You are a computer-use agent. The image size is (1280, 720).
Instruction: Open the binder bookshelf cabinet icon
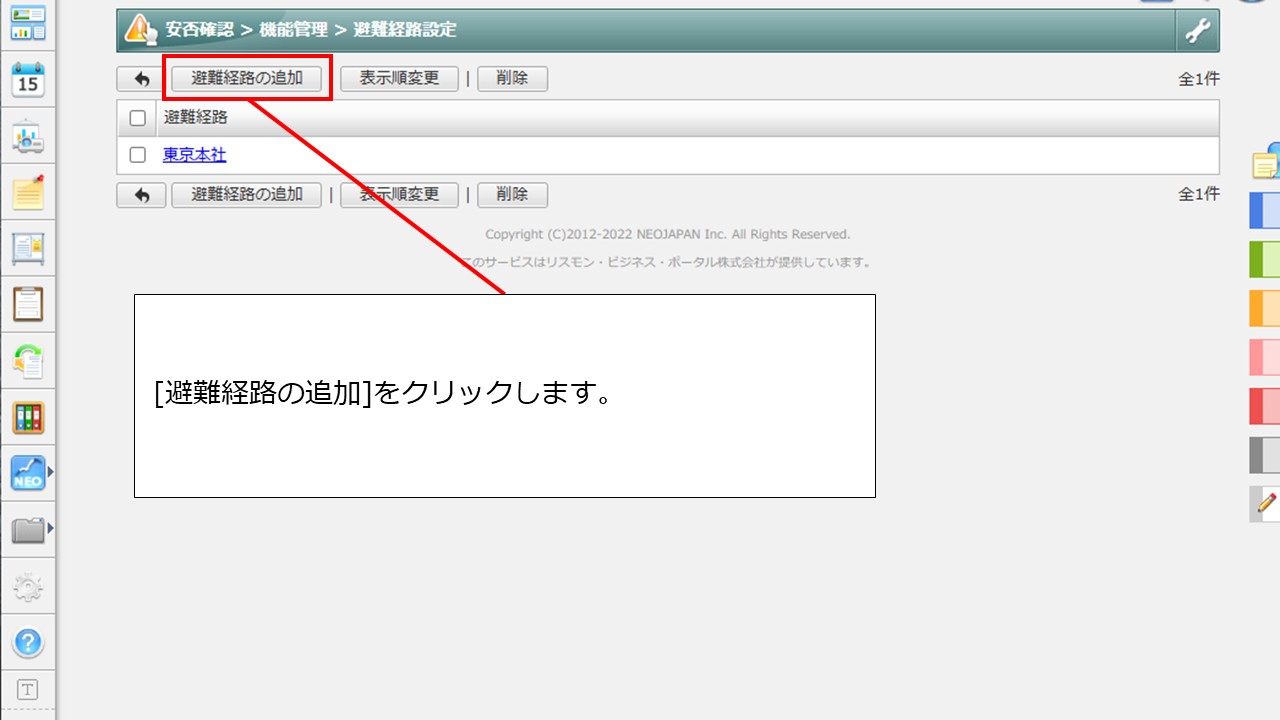point(28,418)
